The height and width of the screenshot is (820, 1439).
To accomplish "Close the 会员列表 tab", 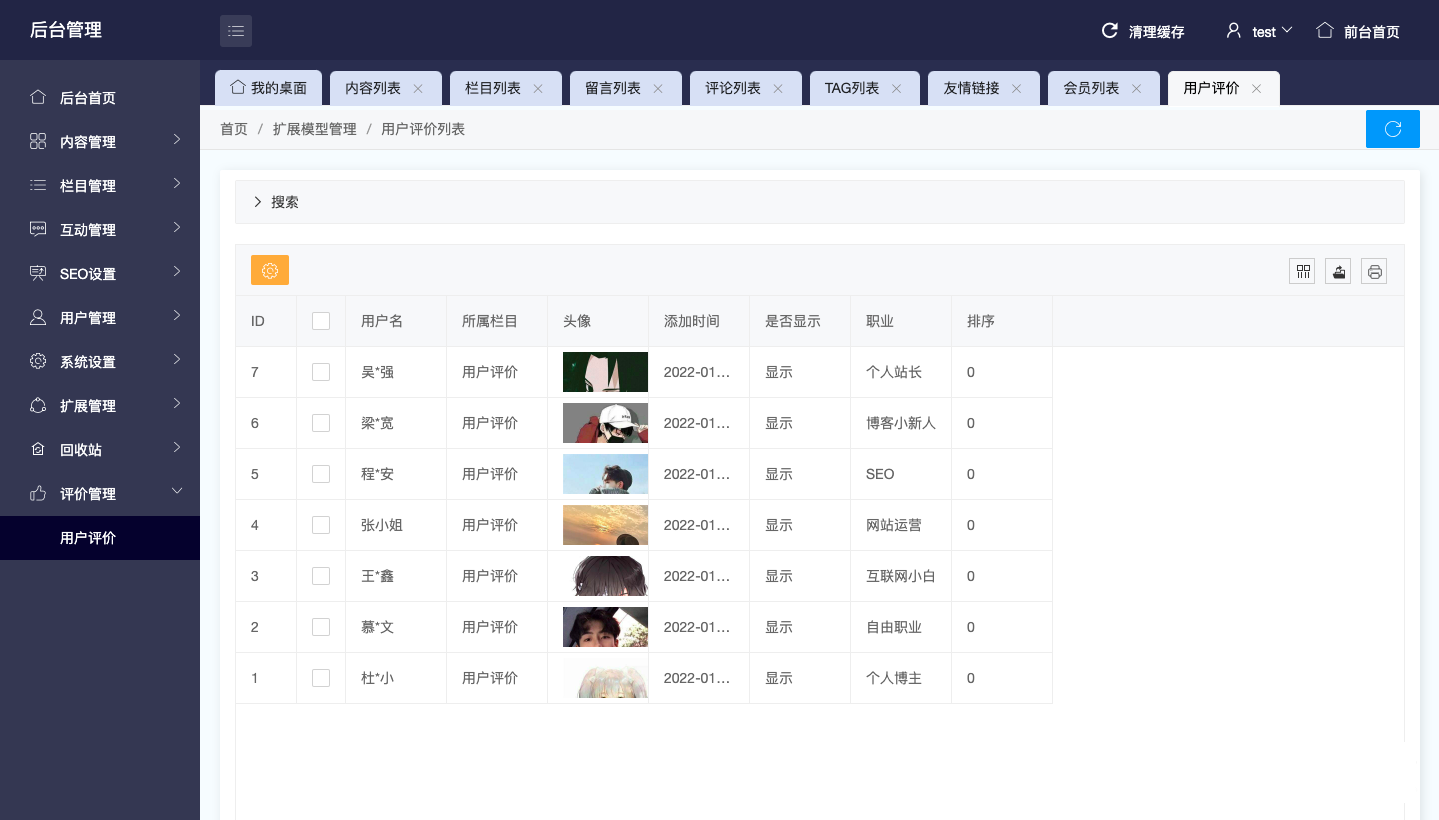I will point(1136,89).
